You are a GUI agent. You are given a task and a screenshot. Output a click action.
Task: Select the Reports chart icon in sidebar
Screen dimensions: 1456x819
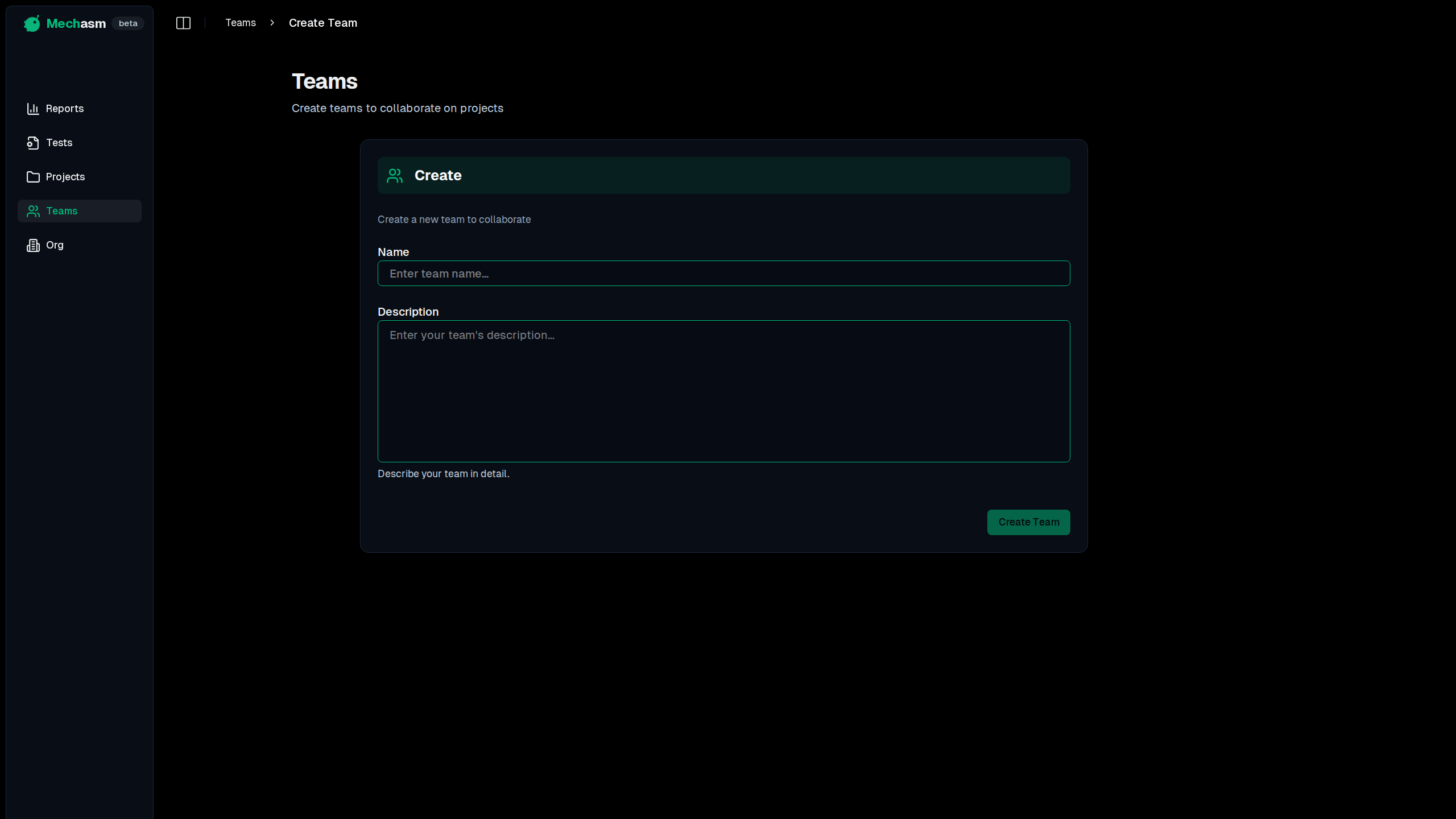coord(32,108)
